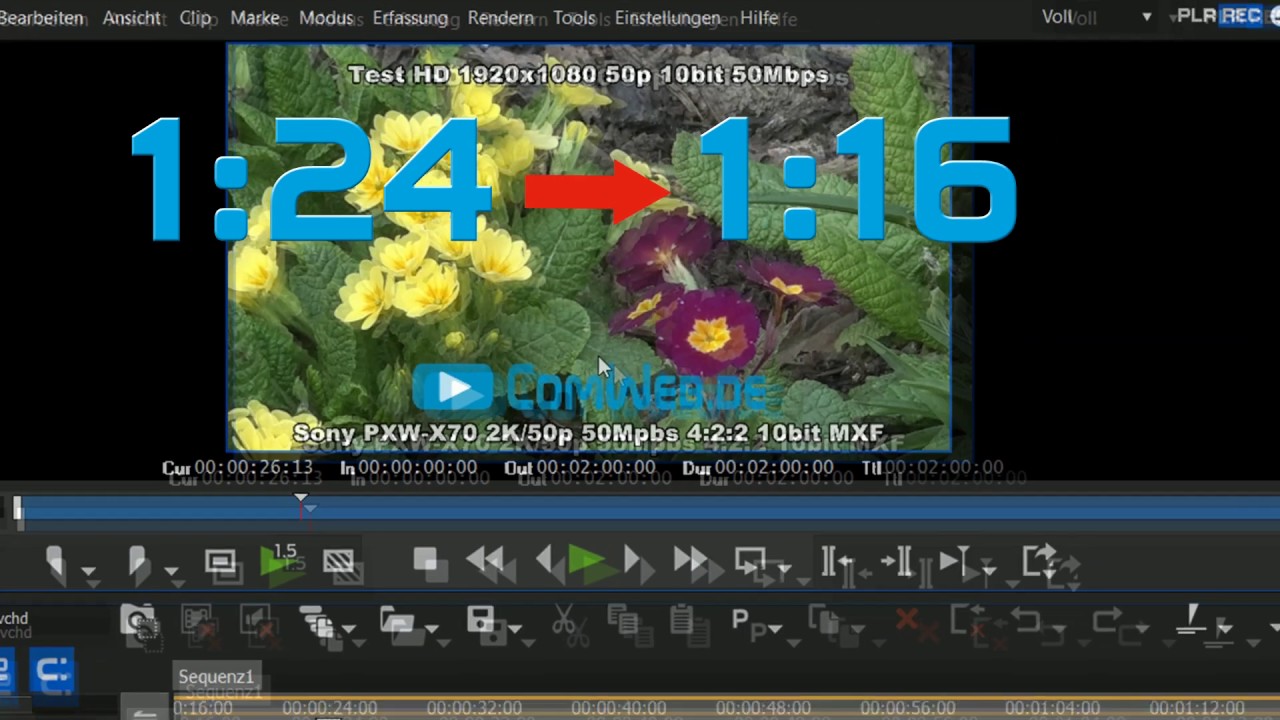Click the add cut point icon
Viewport: 1280px width, 720px height.
point(1191,619)
